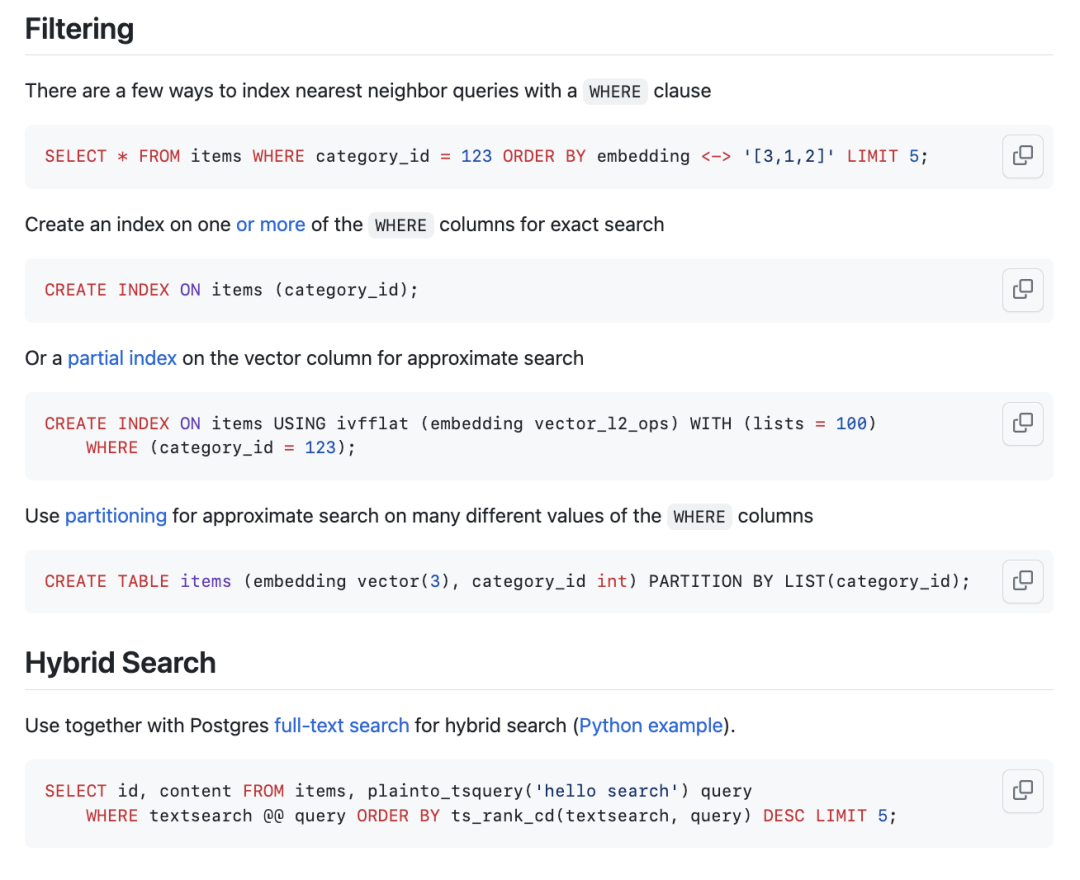This screenshot has width=1080, height=880.
Task: Open the "or more" link
Action: click(270, 224)
